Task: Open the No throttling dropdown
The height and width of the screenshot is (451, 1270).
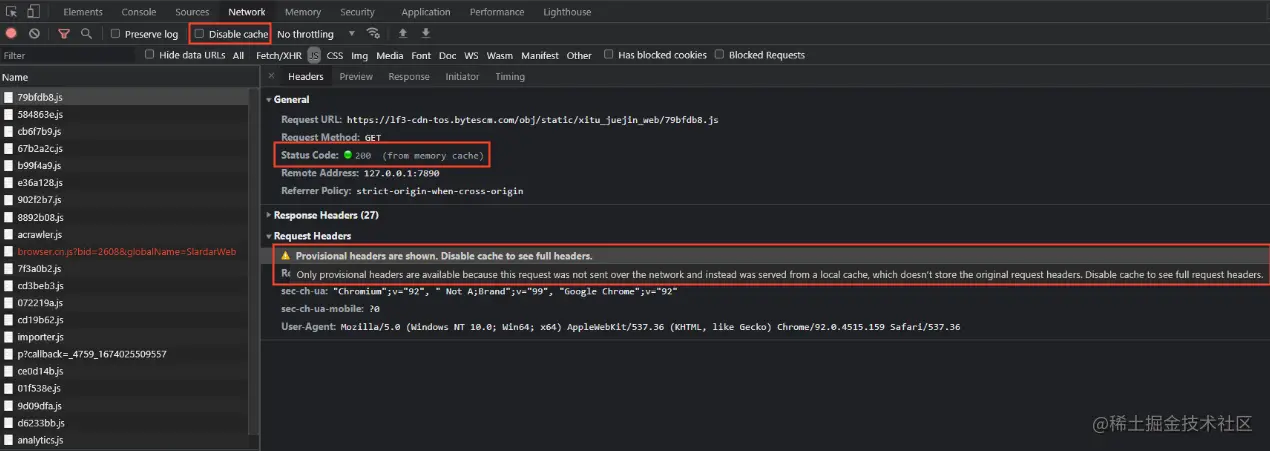Action: tap(316, 34)
